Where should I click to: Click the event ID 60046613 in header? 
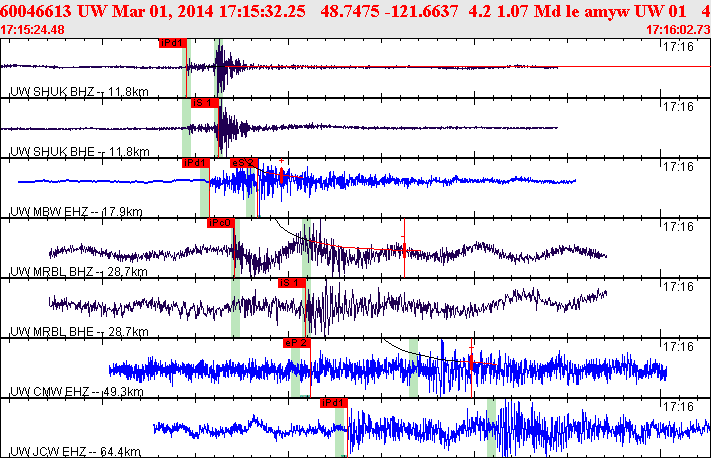pos(35,11)
